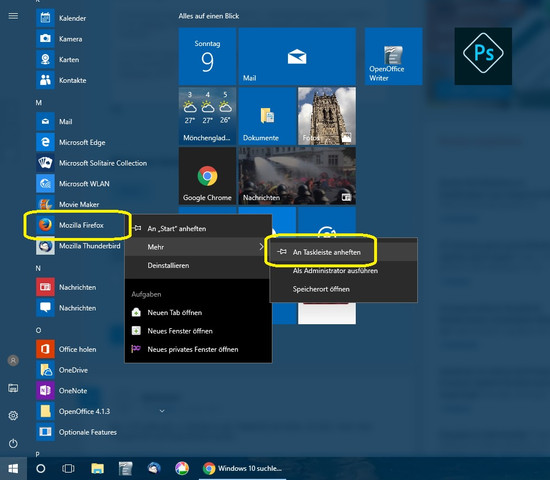Launch the Photoshop Express tile

(483, 56)
